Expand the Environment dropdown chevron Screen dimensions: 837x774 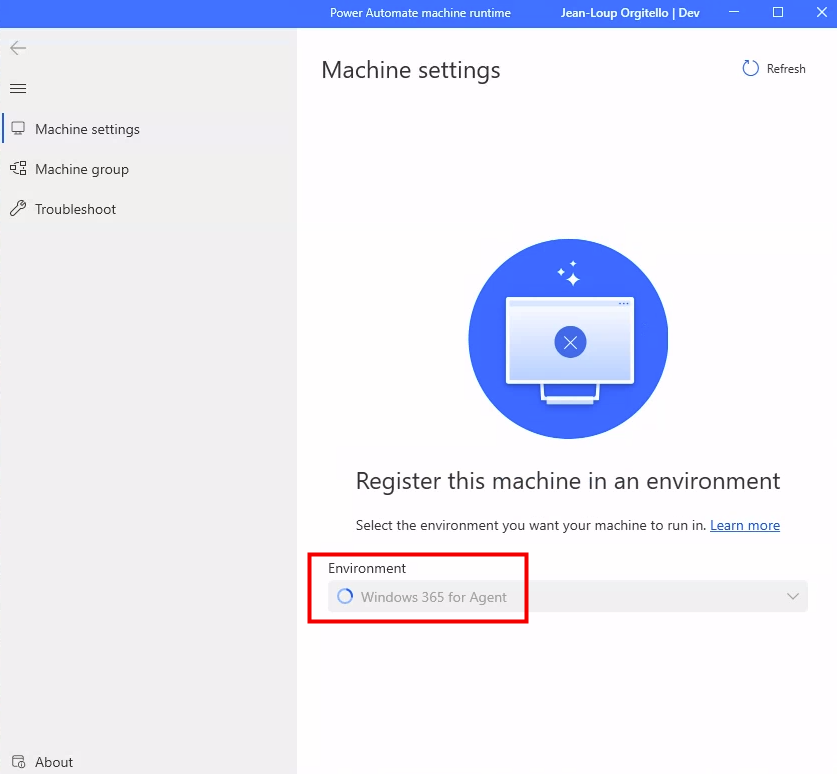793,597
